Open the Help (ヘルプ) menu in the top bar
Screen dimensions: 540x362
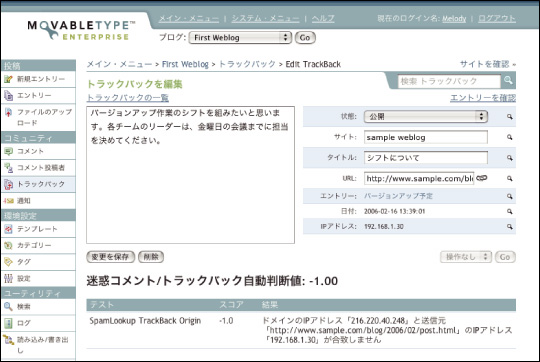click(323, 18)
